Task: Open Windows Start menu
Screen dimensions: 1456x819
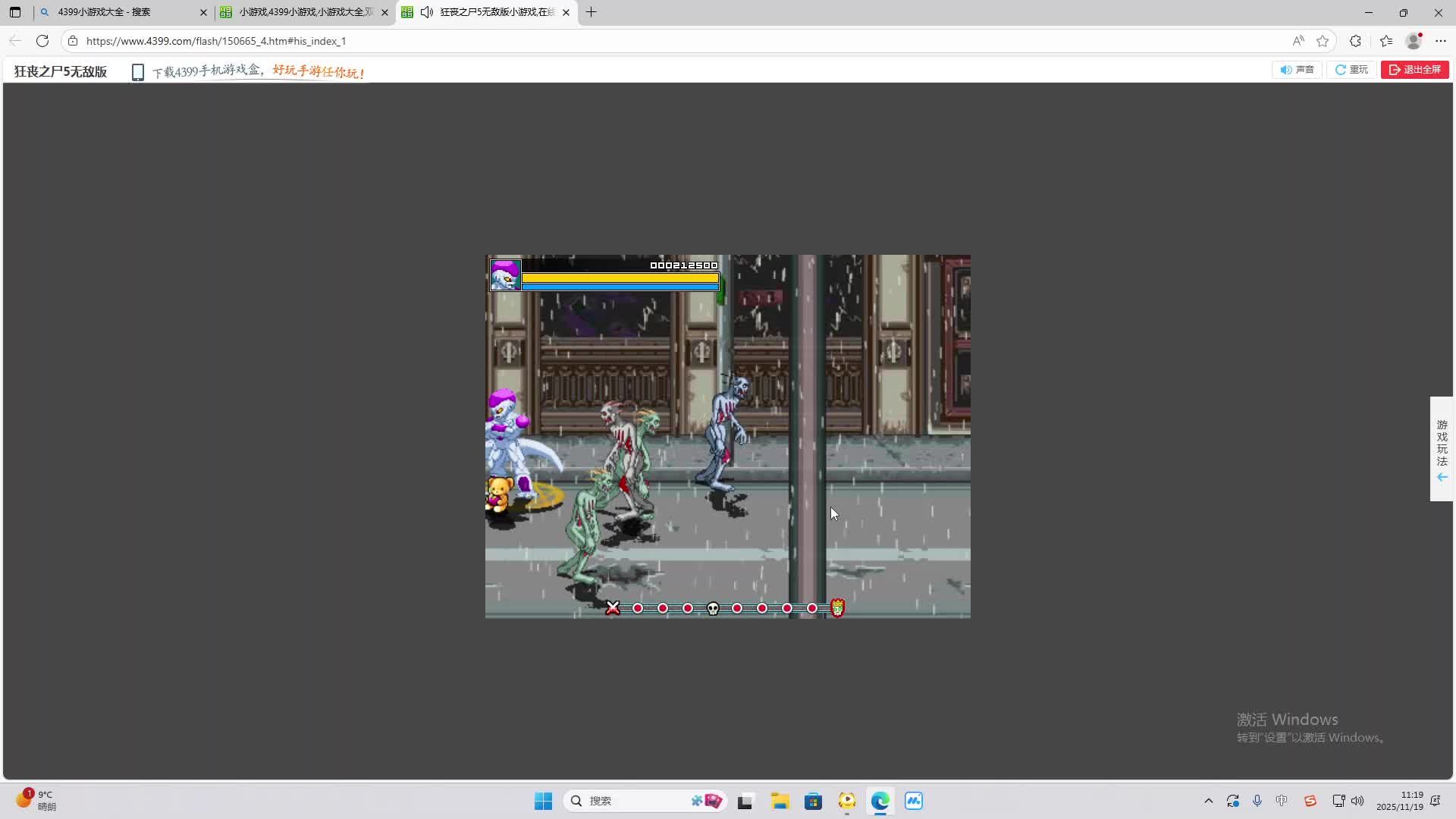Action: pyautogui.click(x=543, y=801)
